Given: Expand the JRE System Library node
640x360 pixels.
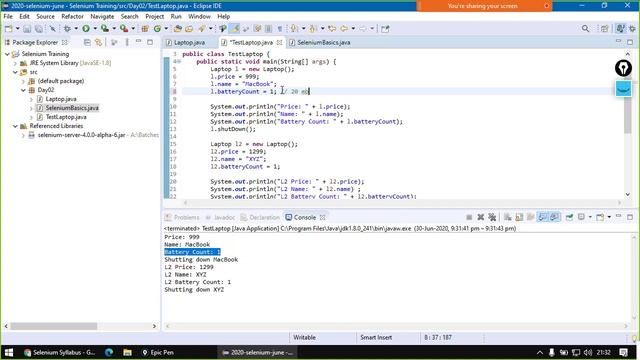Looking at the screenshot, I should pyautogui.click(x=15, y=63).
